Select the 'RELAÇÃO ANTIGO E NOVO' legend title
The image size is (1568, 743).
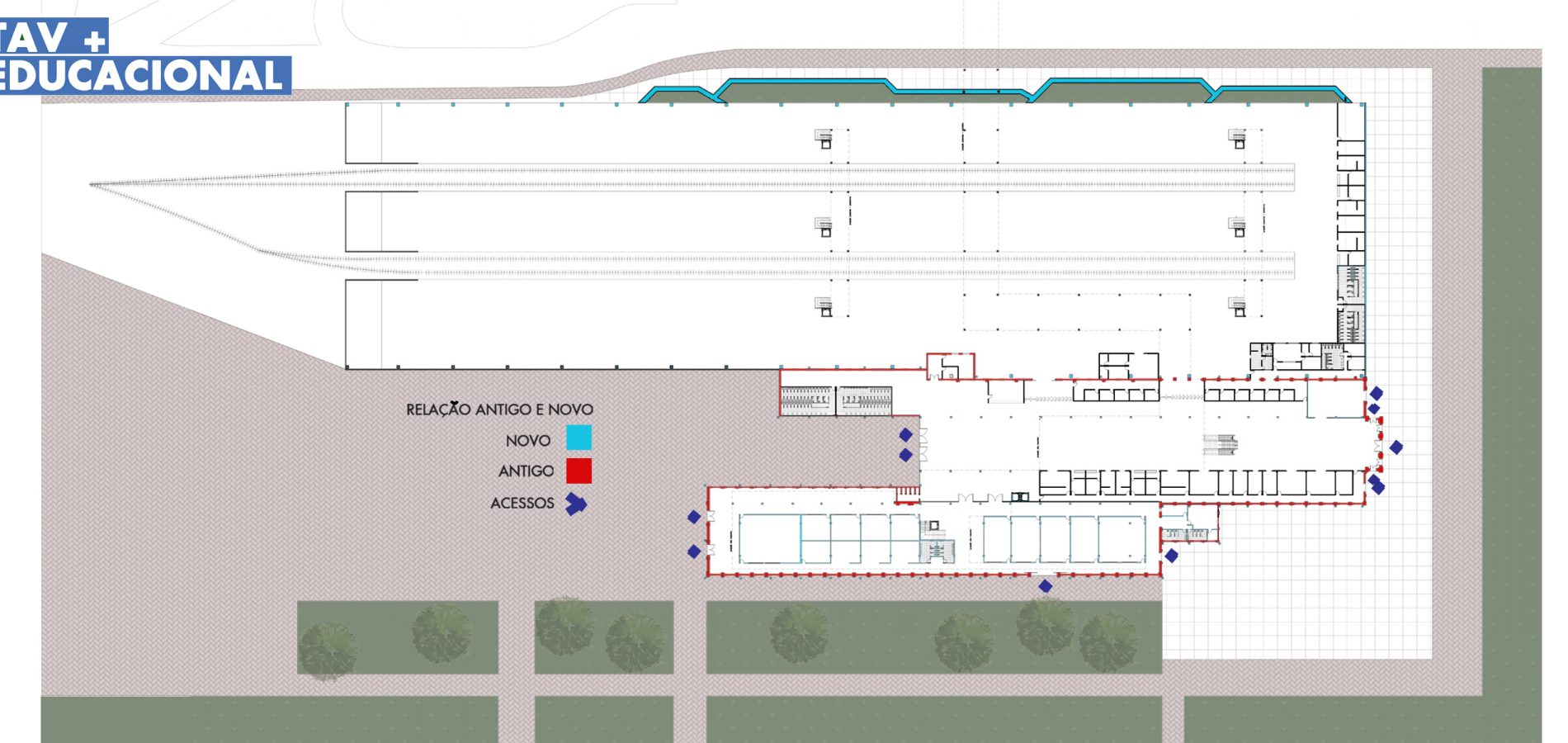coord(499,409)
